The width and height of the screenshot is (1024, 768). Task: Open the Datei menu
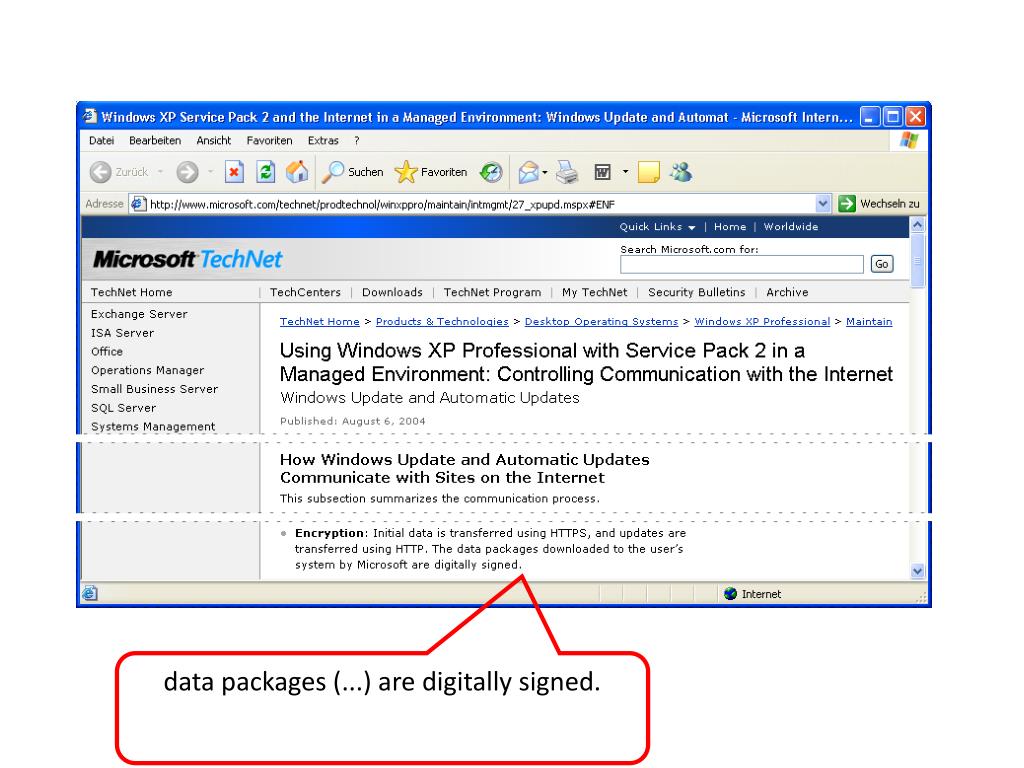pyautogui.click(x=101, y=140)
